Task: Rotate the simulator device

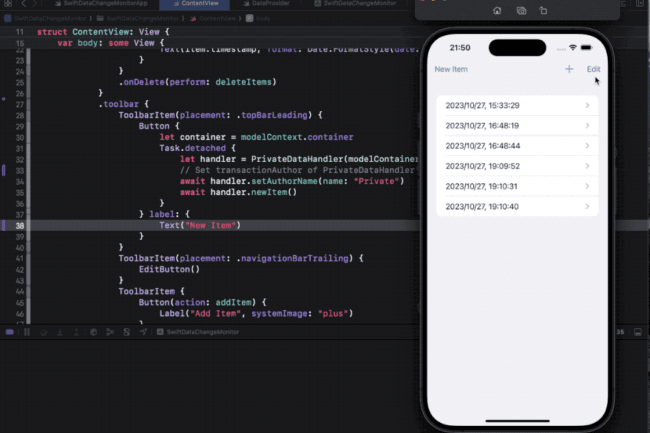Action: (x=544, y=10)
